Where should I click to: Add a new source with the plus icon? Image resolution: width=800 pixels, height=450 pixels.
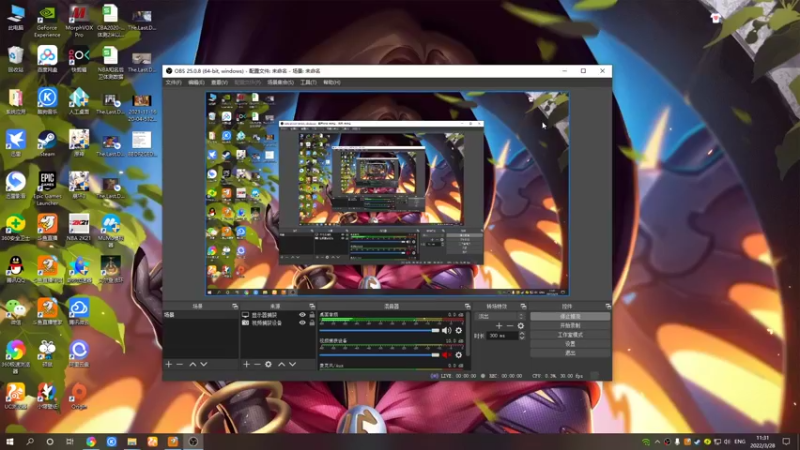(246, 364)
